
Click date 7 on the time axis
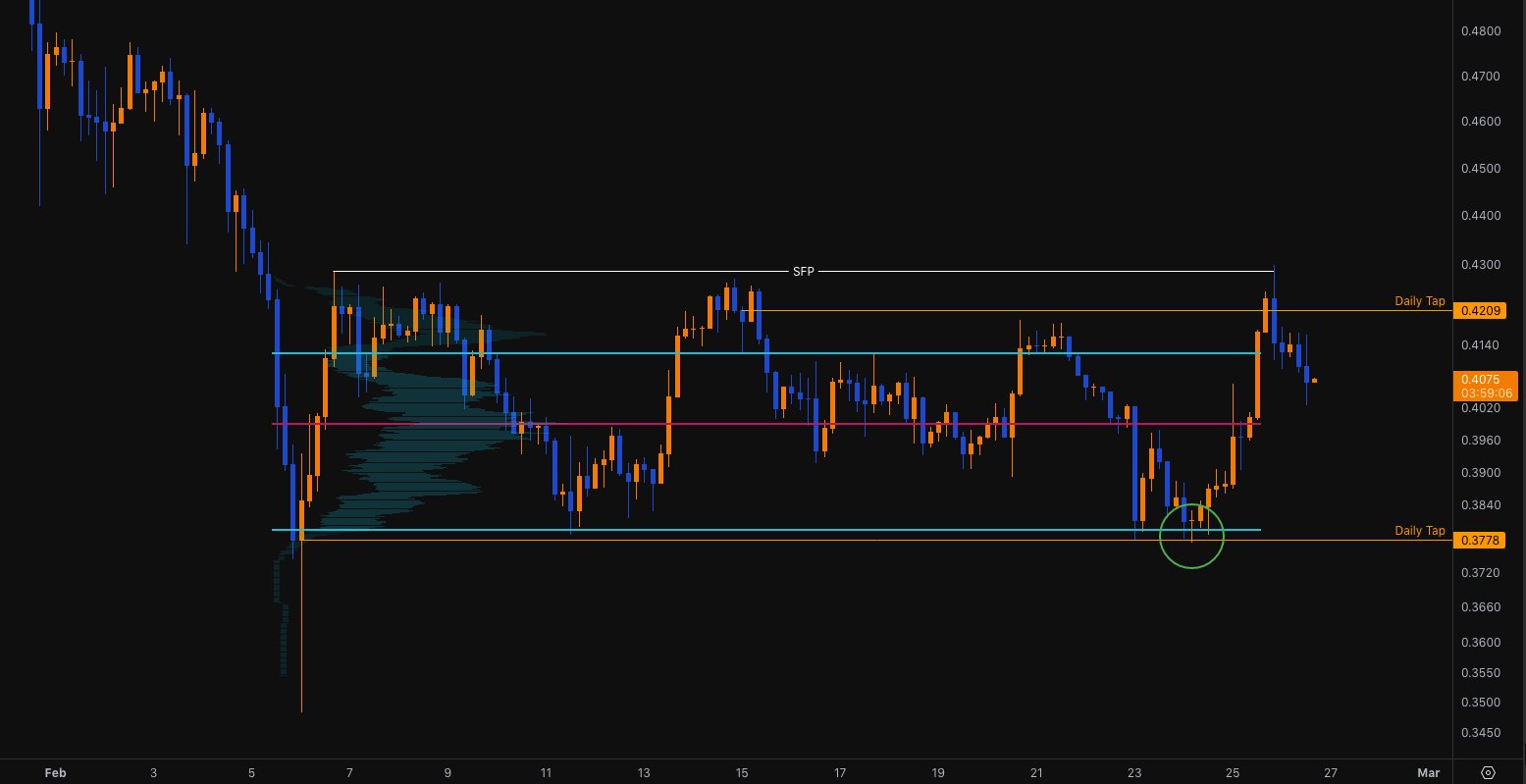point(349,772)
